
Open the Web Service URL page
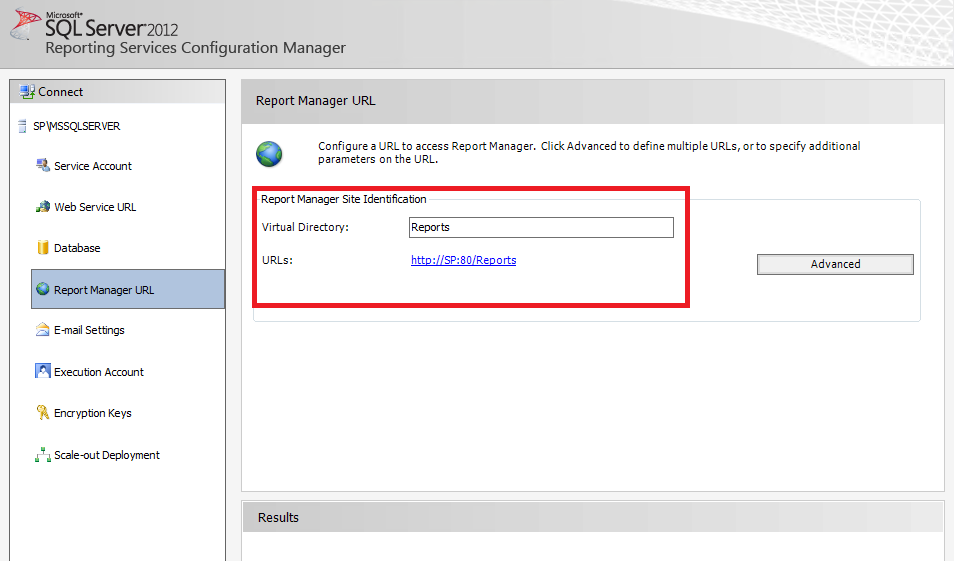95,207
